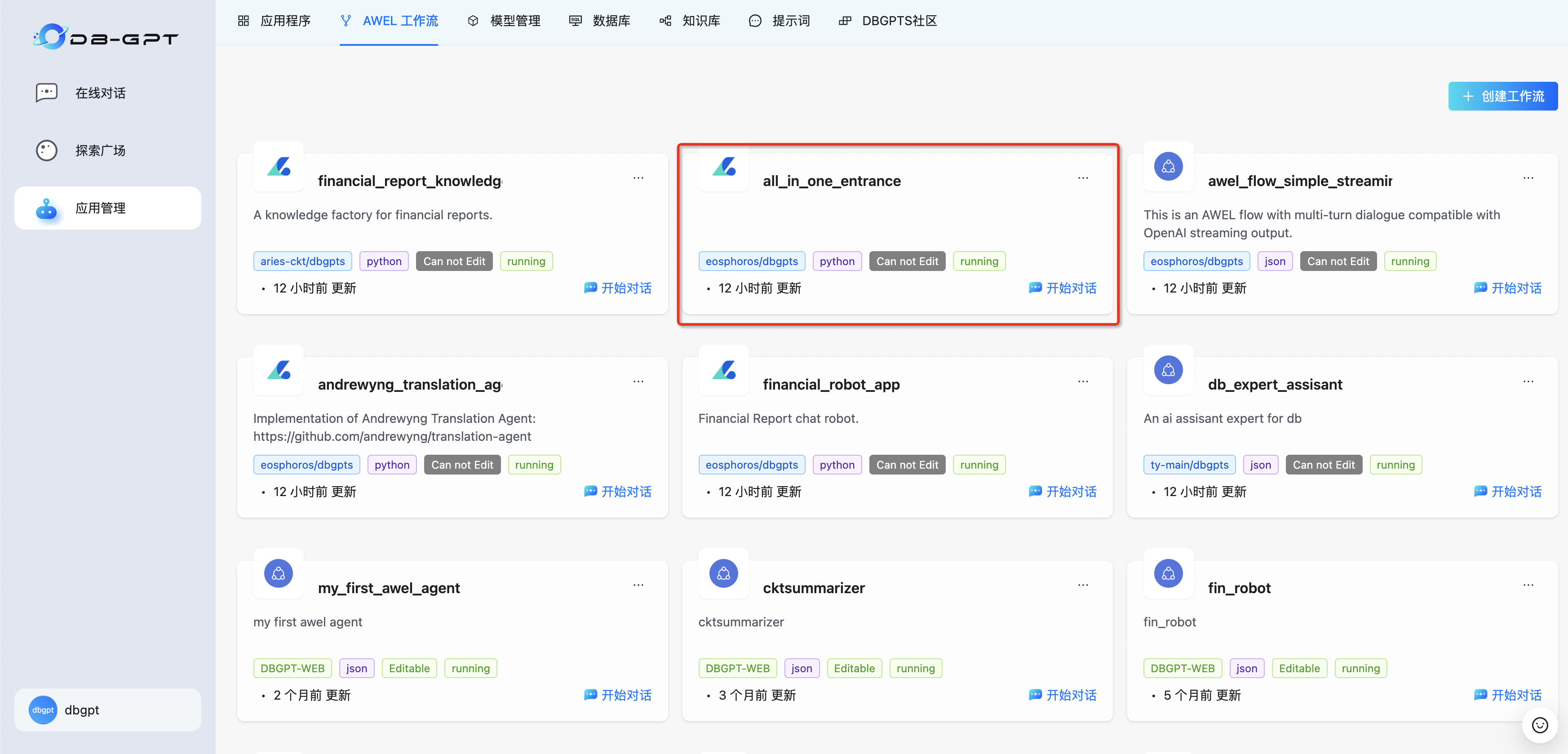Click the my_first_awel_agent flow icon

pos(278,573)
